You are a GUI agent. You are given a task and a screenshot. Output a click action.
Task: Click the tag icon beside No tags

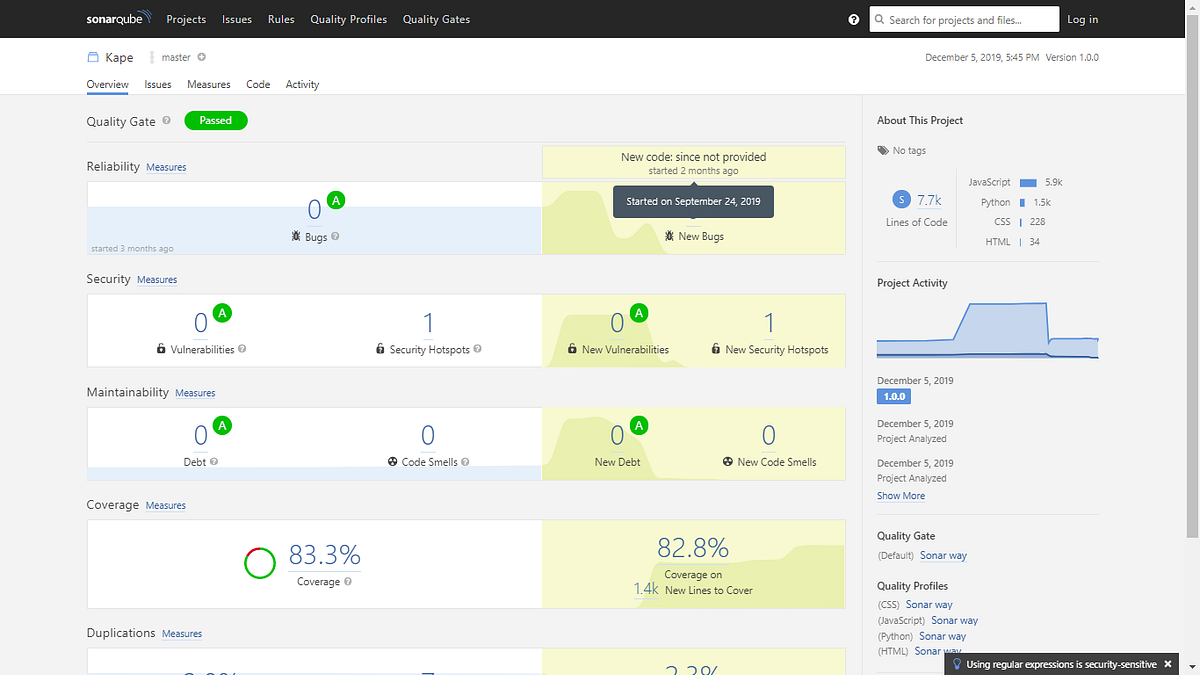tap(883, 151)
